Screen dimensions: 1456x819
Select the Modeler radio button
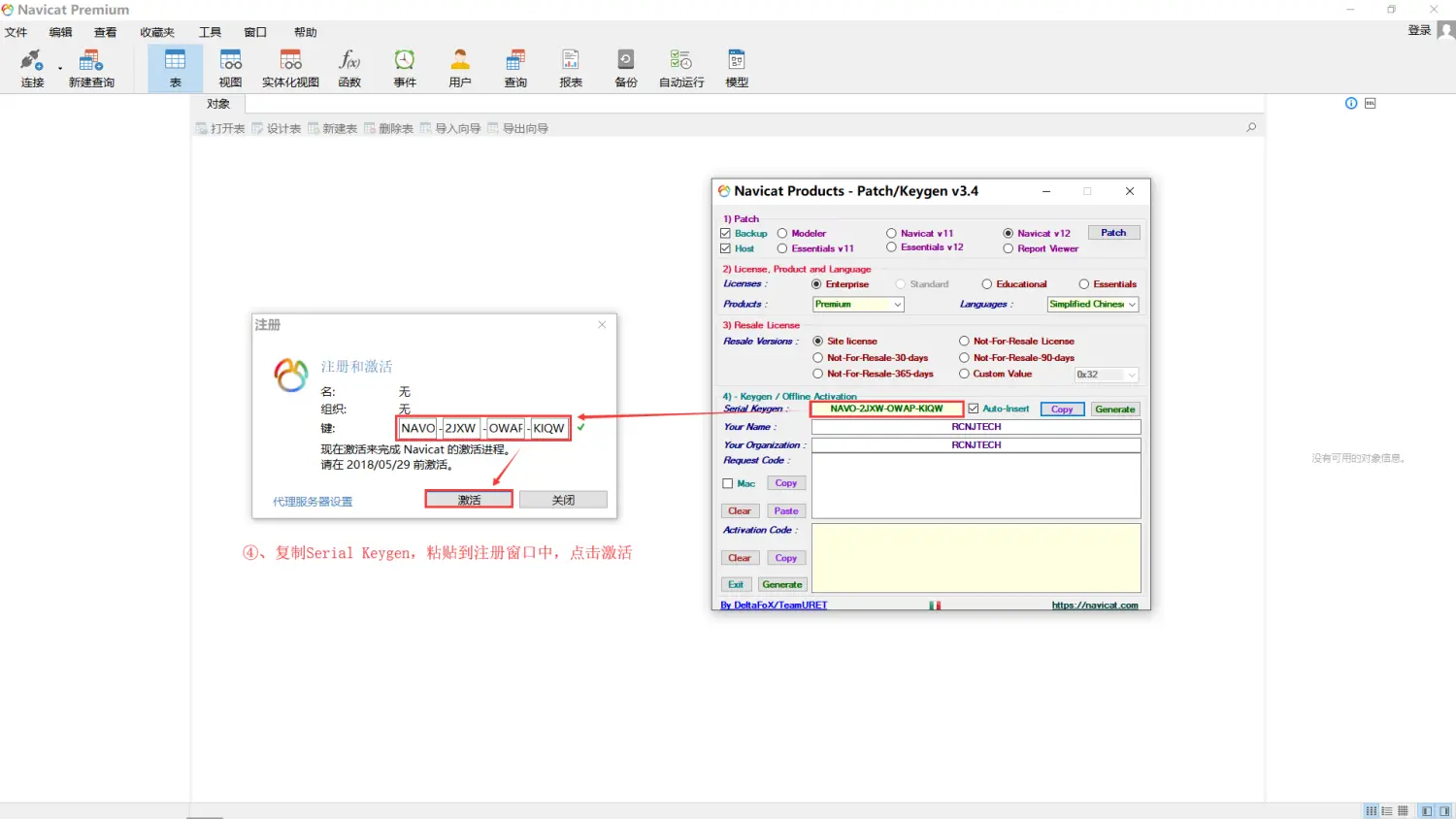click(782, 233)
